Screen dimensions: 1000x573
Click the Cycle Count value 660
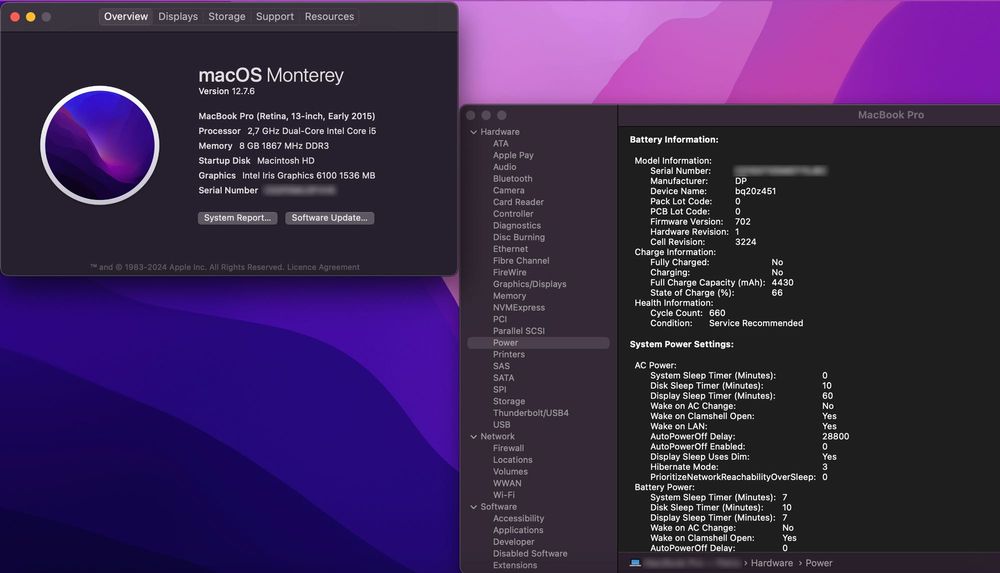pyautogui.click(x=717, y=313)
